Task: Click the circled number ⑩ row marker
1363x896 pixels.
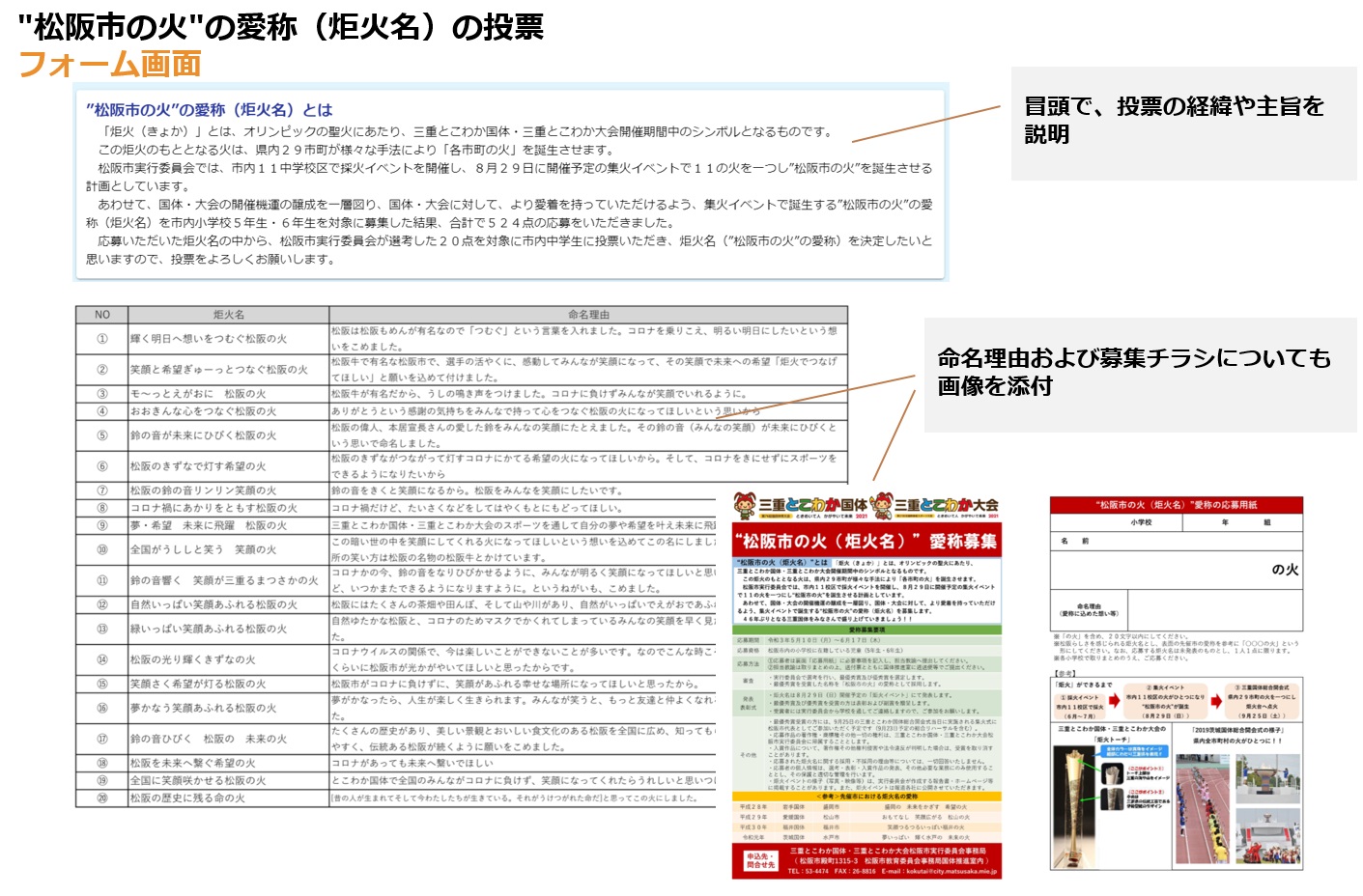Action: (x=101, y=549)
